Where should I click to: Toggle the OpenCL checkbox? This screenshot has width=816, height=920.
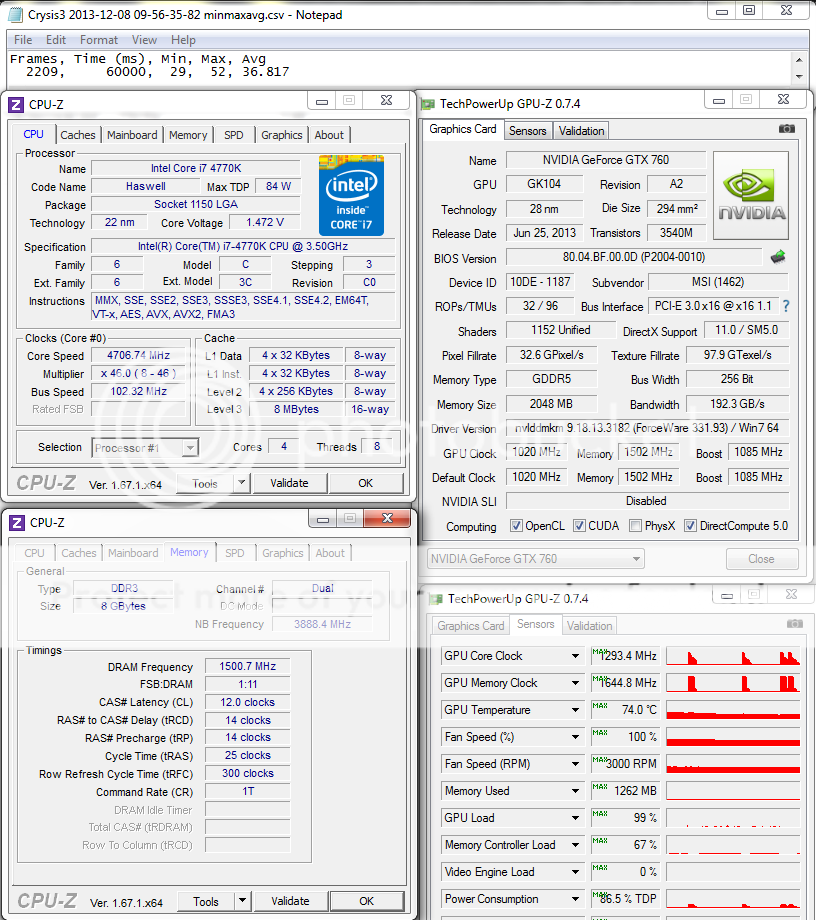(x=516, y=526)
